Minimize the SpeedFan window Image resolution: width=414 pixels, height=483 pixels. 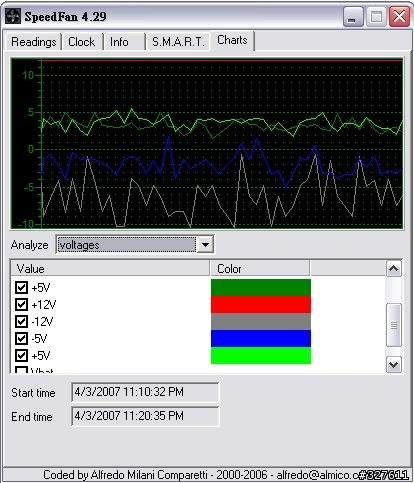[353, 17]
